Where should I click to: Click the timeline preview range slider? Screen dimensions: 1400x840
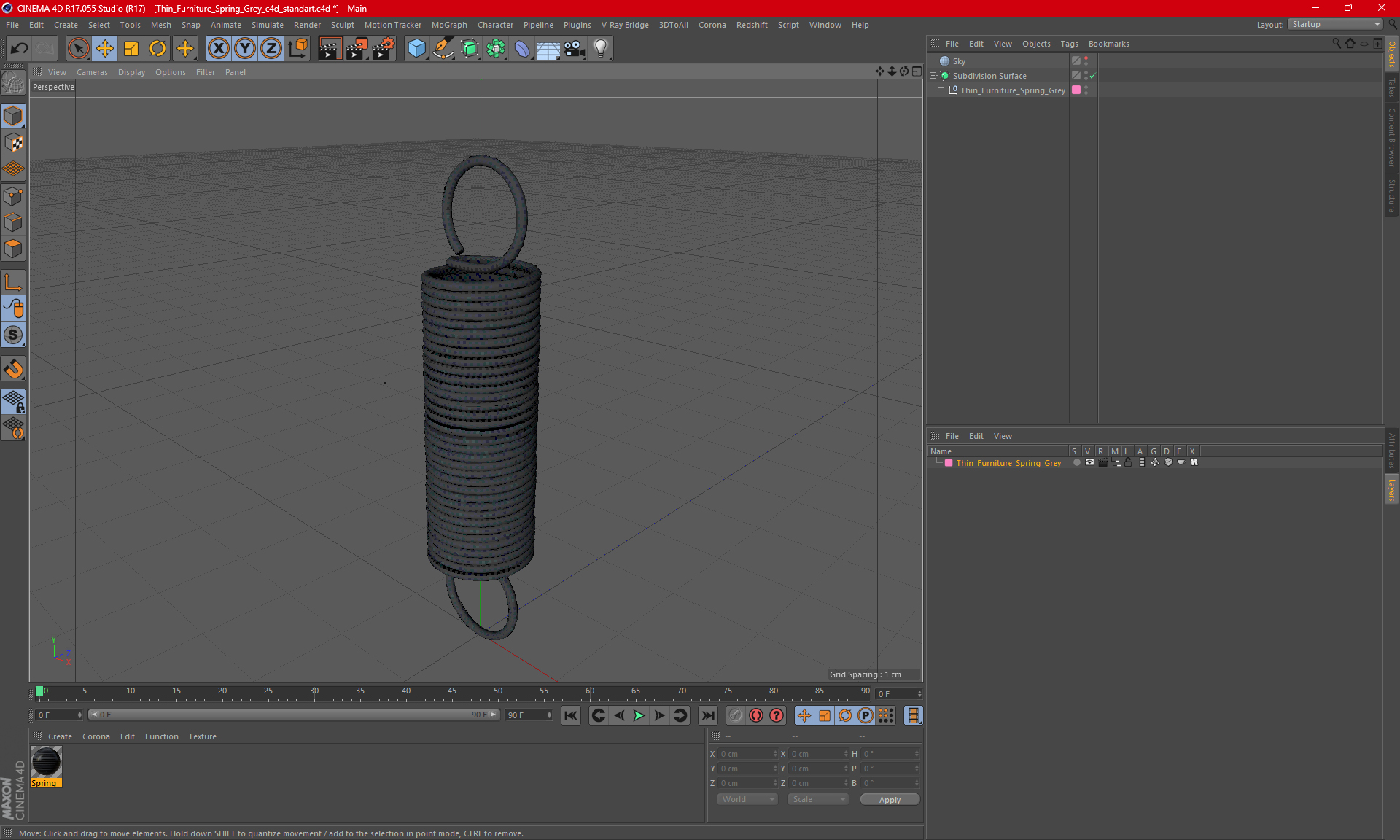(x=294, y=715)
